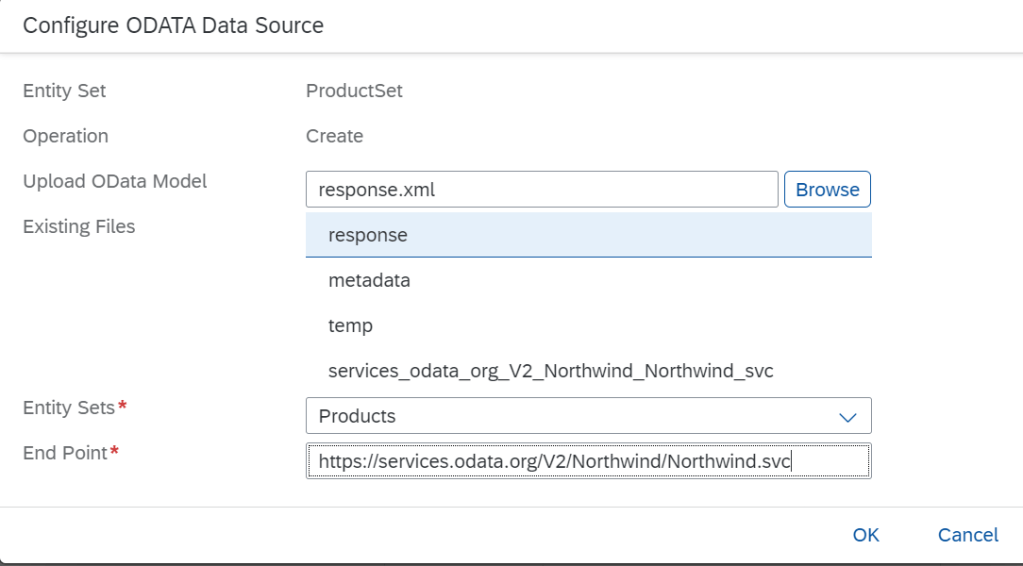Choose 'metadata' from existing files list
Image resolution: width=1023 pixels, height=566 pixels.
(x=588, y=281)
